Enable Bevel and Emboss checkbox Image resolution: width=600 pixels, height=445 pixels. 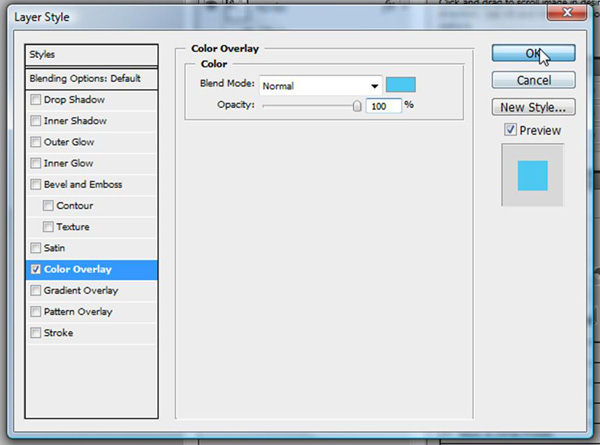(36, 184)
